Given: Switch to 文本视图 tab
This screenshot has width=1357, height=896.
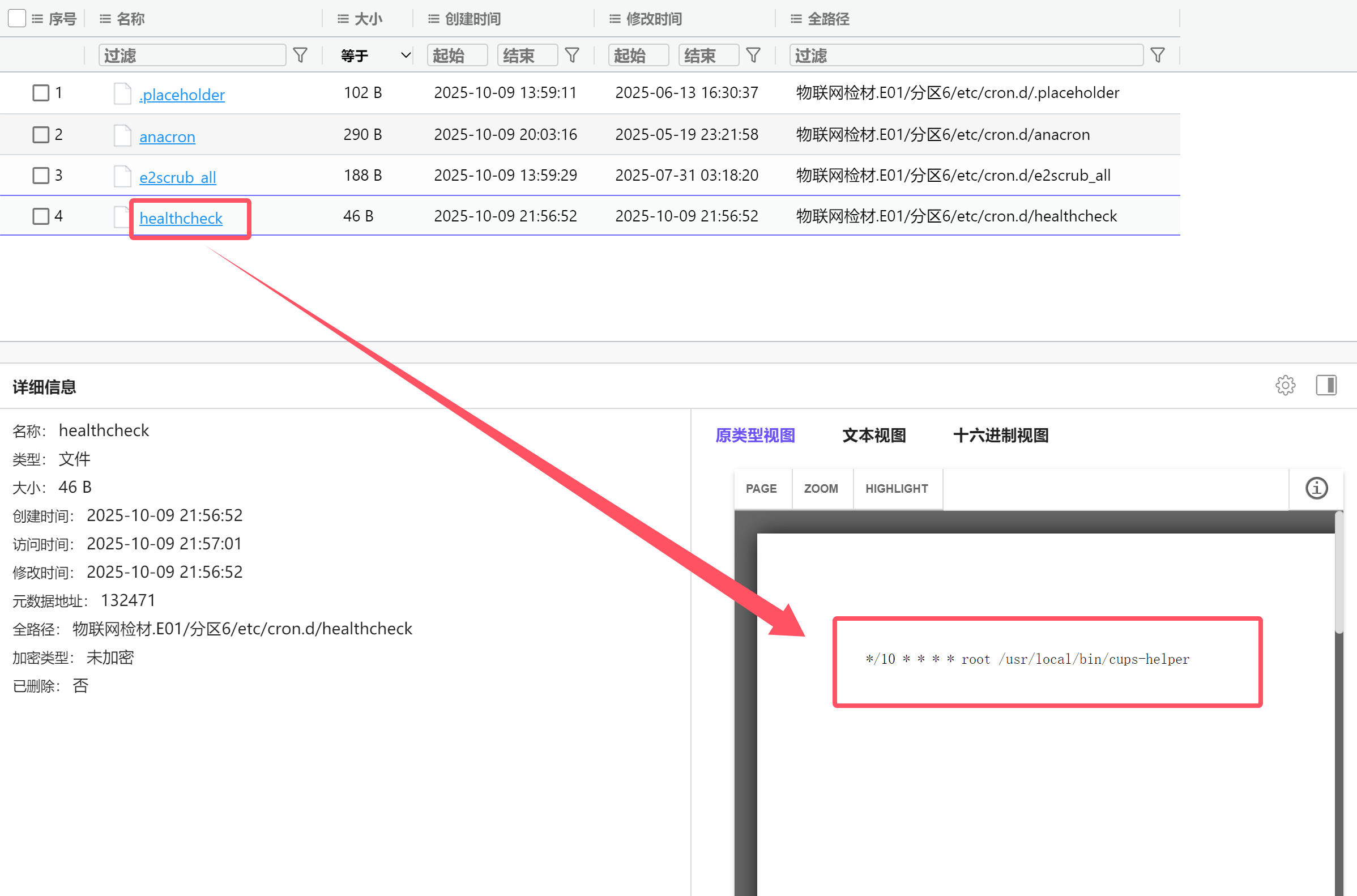Looking at the screenshot, I should (874, 436).
